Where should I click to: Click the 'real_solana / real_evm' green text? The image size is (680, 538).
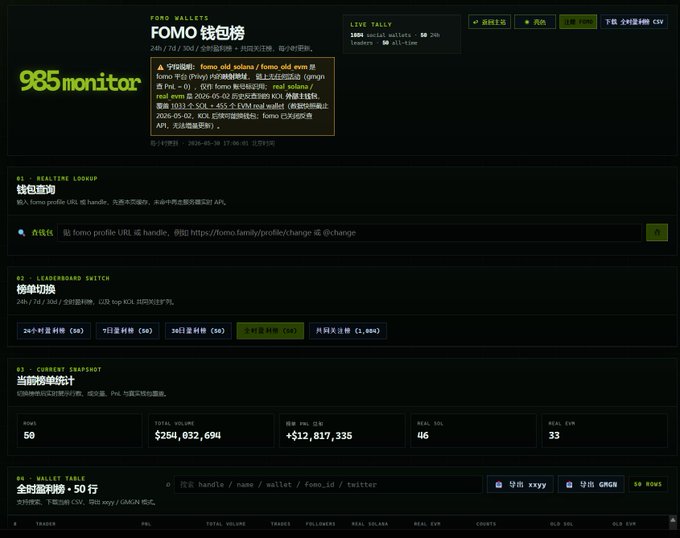tap(235, 91)
